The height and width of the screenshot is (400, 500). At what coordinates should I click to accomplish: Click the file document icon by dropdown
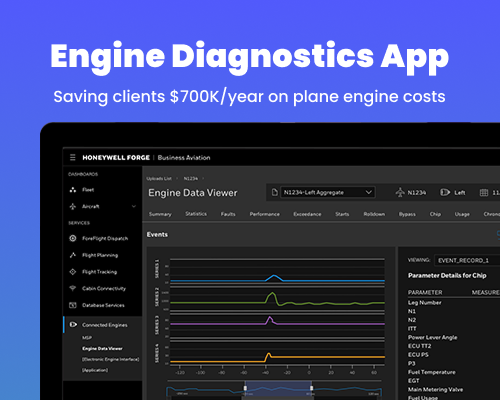click(x=274, y=192)
